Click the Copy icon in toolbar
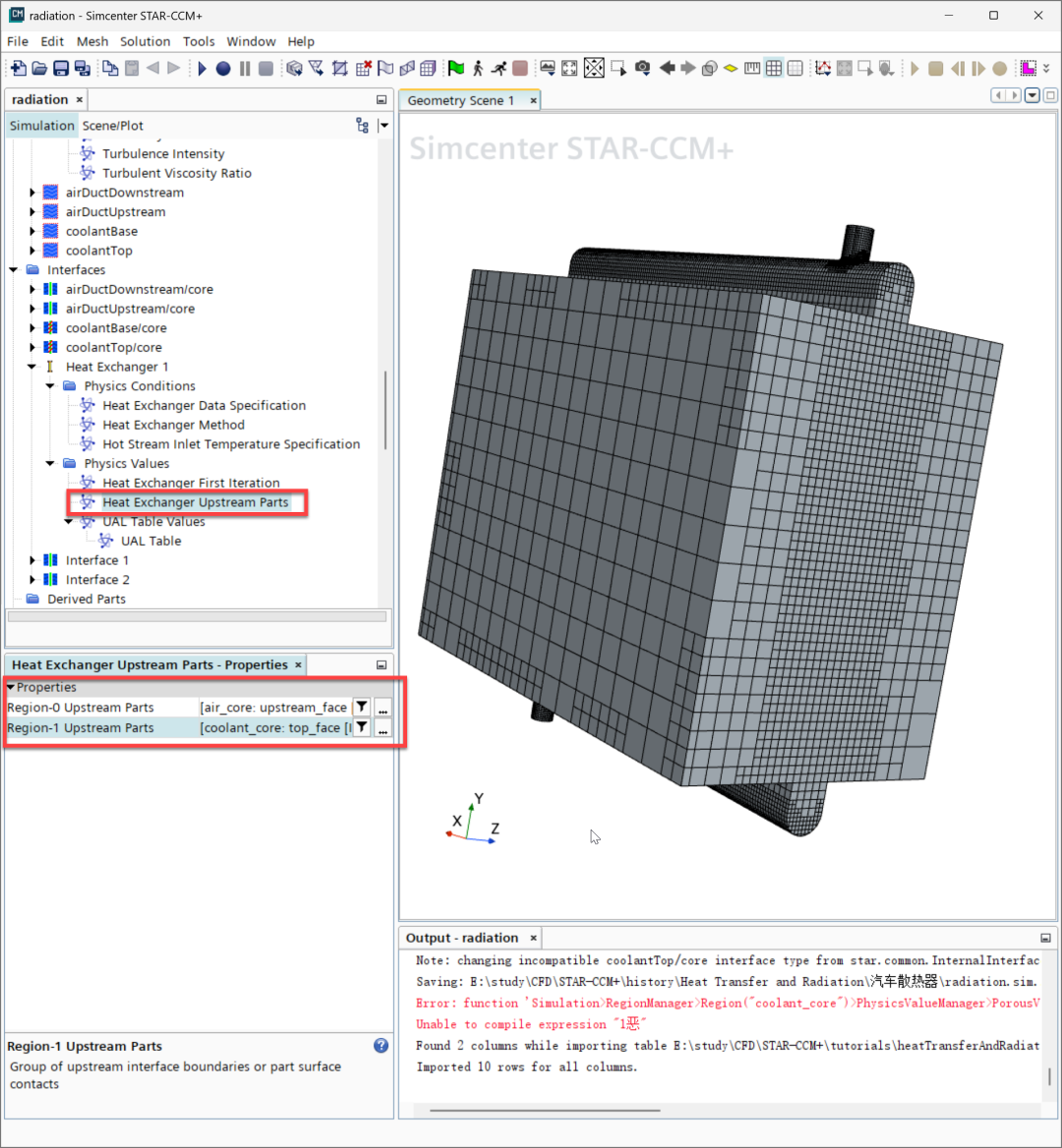Image resolution: width=1062 pixels, height=1148 pixels. 110,68
